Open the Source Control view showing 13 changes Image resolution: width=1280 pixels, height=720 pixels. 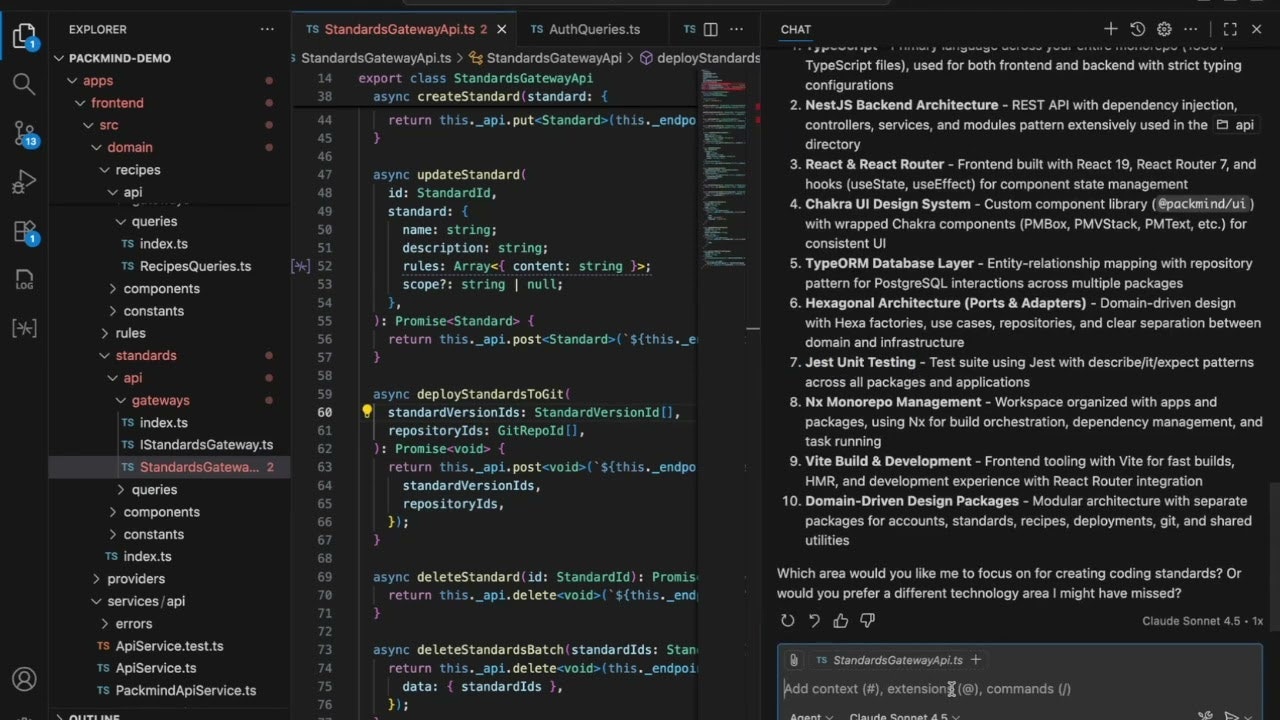pos(24,135)
